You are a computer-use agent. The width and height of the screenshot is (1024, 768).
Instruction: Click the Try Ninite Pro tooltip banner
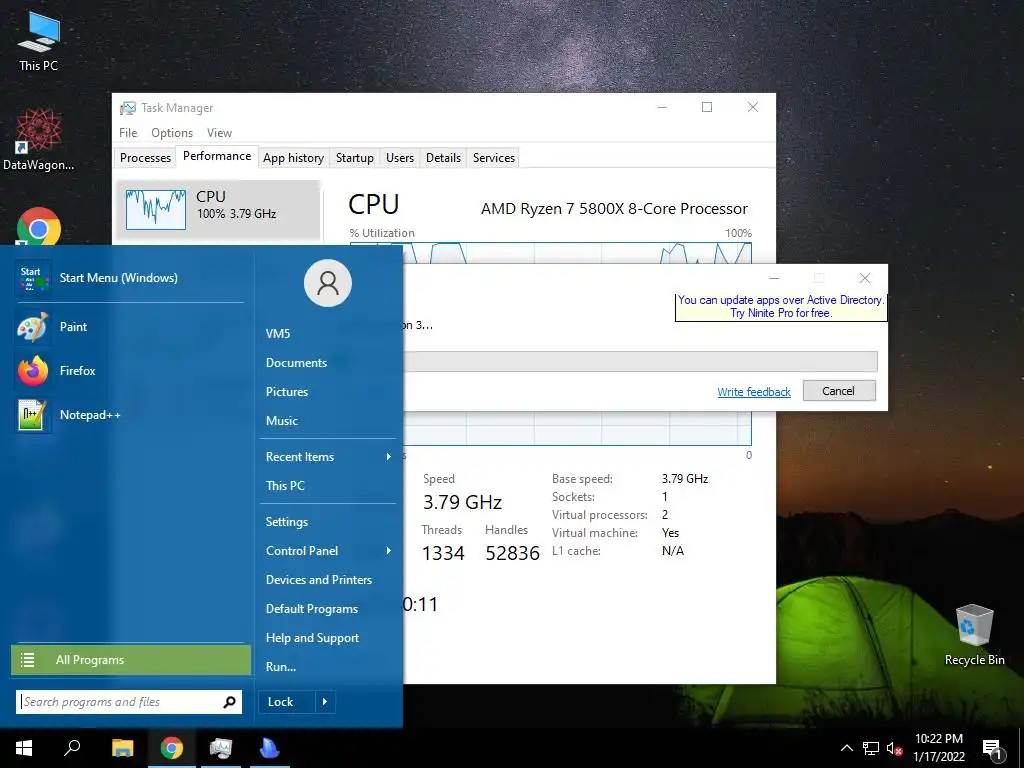[780, 307]
